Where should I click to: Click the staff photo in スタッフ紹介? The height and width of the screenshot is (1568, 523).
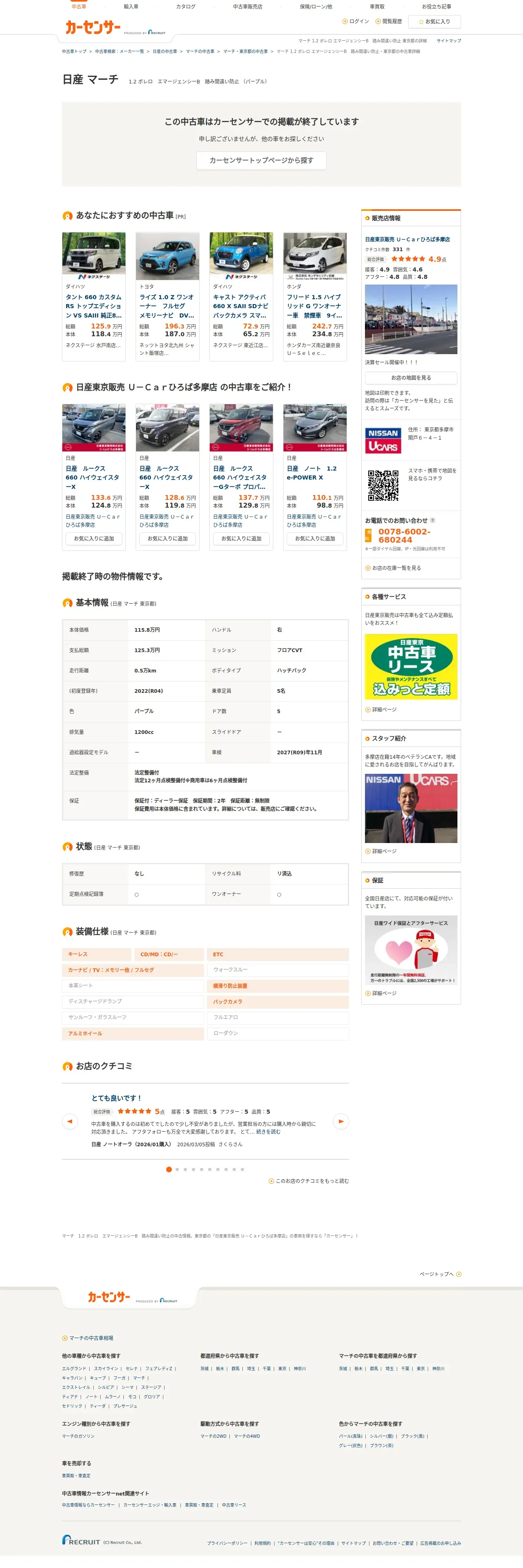click(x=411, y=808)
